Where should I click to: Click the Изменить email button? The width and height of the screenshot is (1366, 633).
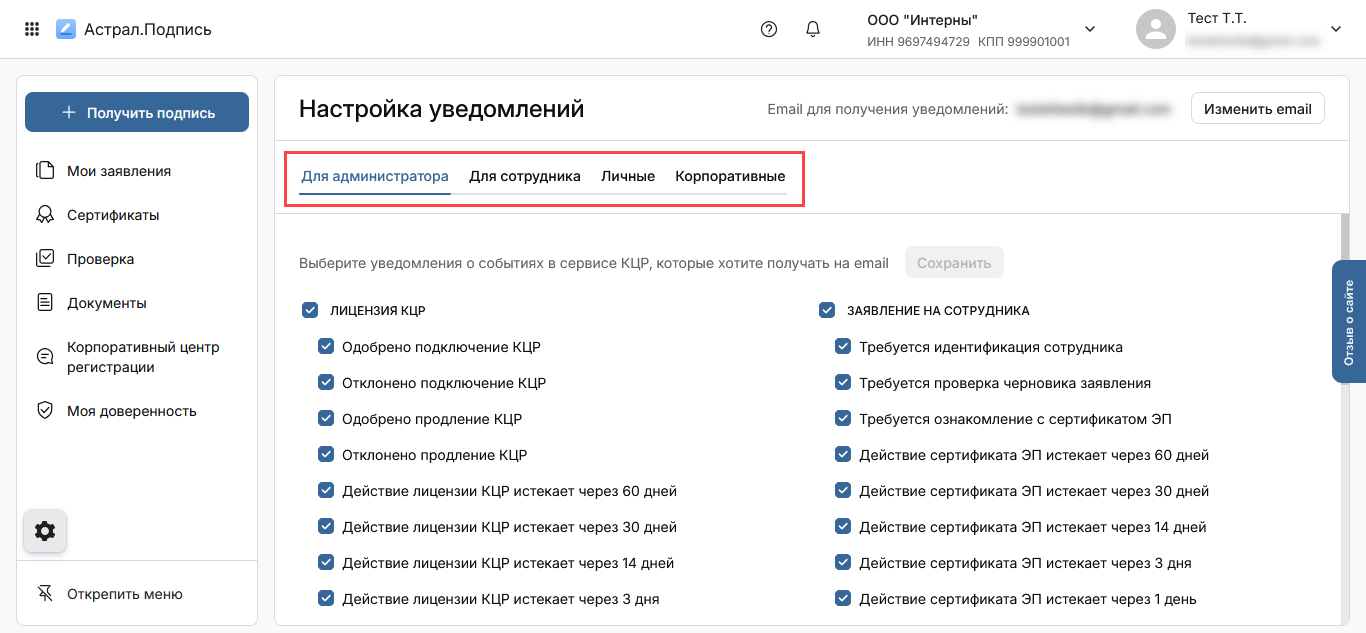(1257, 109)
